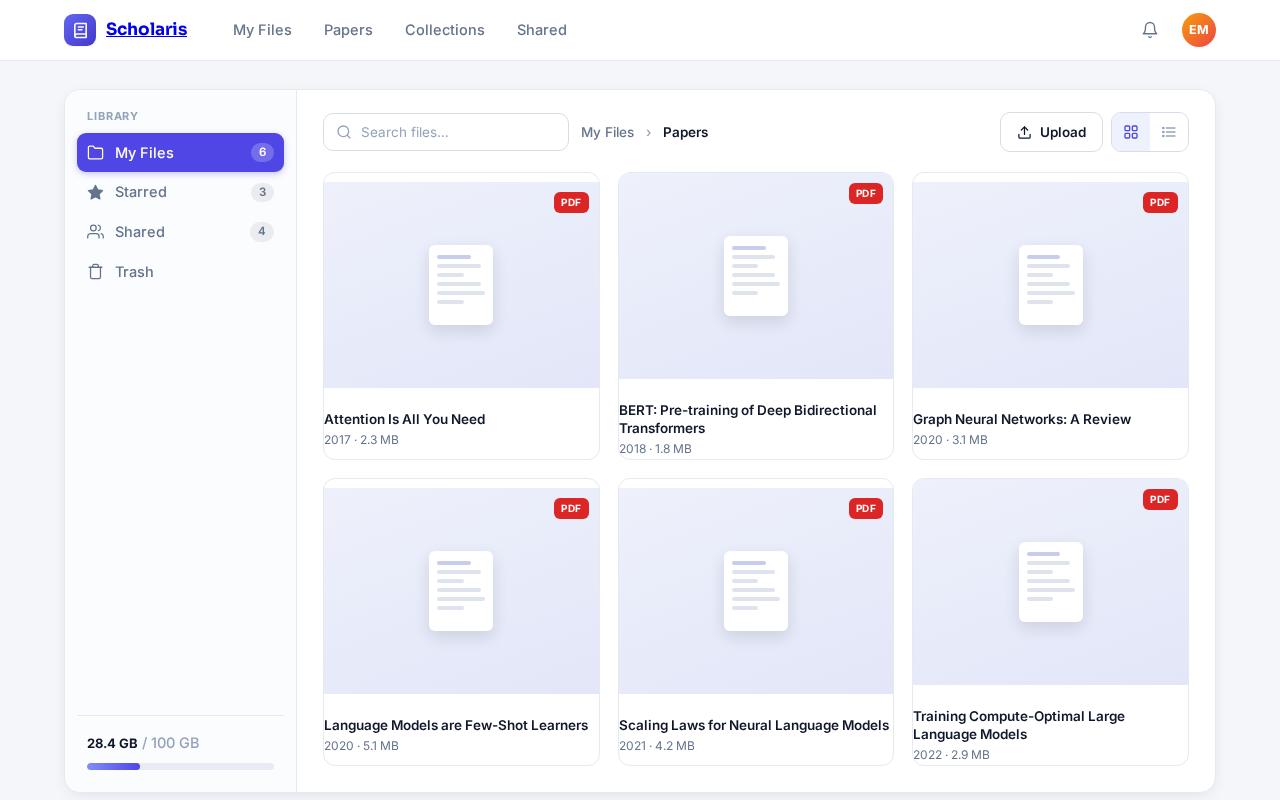Click PDF badge on Attention Is All You Need
1280x800 pixels.
[x=571, y=202]
